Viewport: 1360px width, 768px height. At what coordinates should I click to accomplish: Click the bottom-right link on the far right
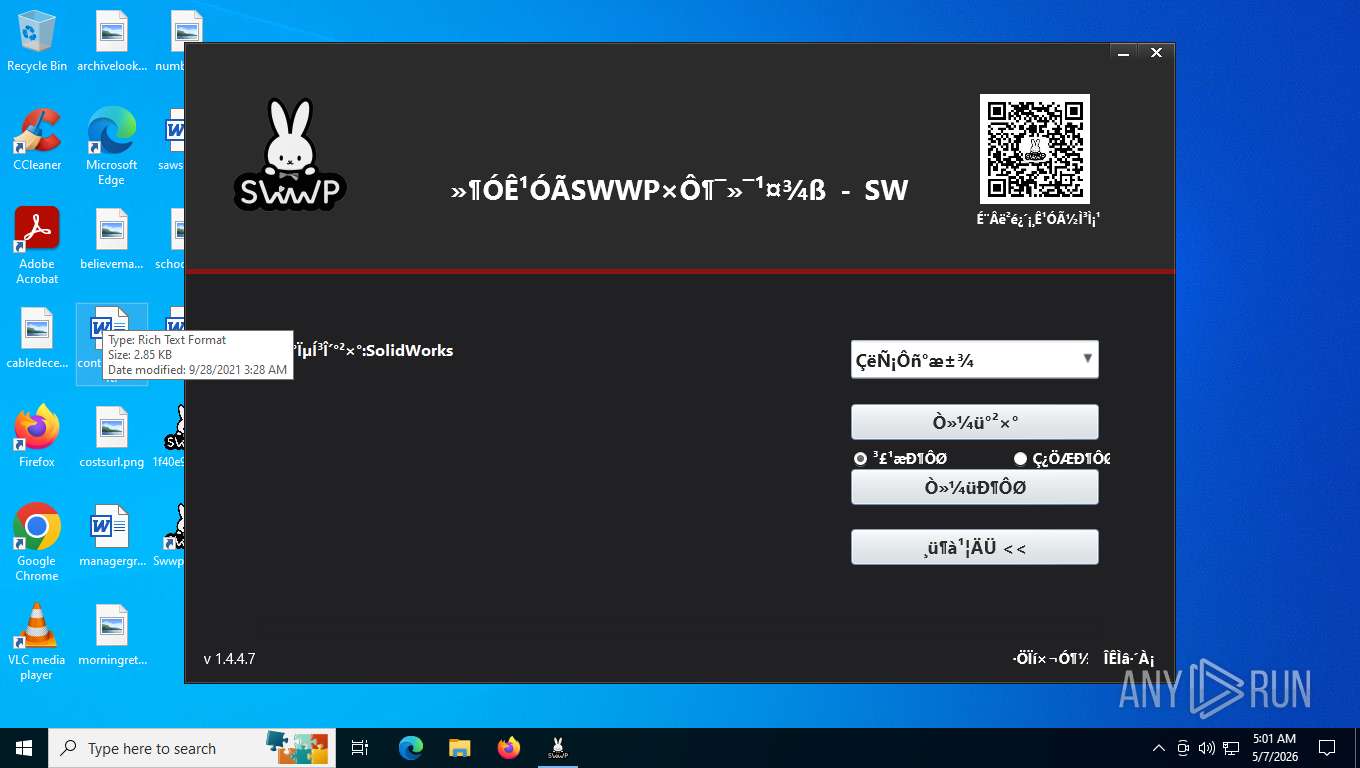(1129, 658)
